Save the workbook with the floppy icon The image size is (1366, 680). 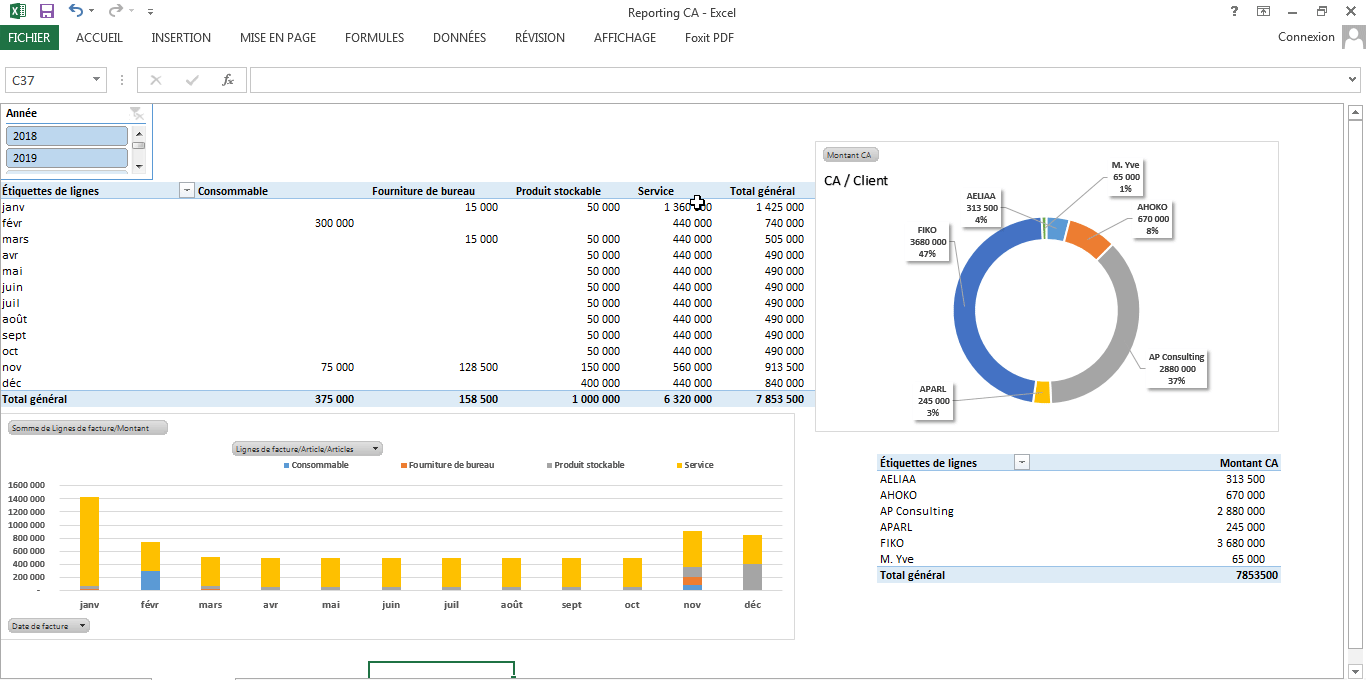46,11
